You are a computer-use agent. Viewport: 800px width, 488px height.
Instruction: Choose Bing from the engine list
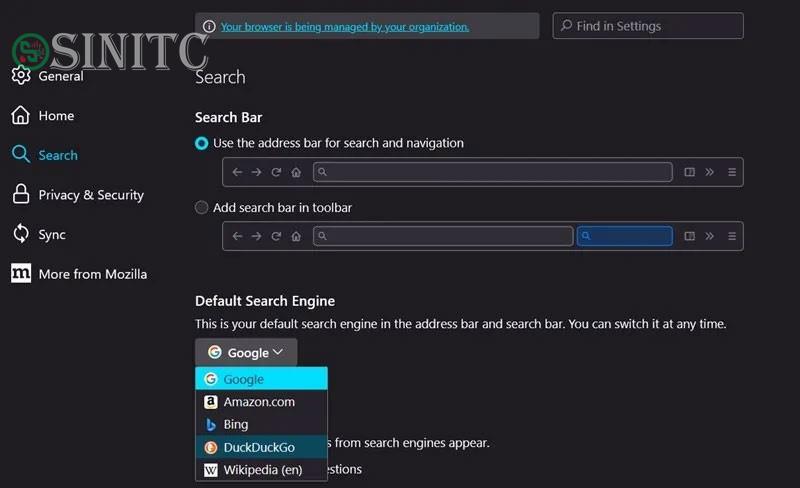[x=261, y=424]
